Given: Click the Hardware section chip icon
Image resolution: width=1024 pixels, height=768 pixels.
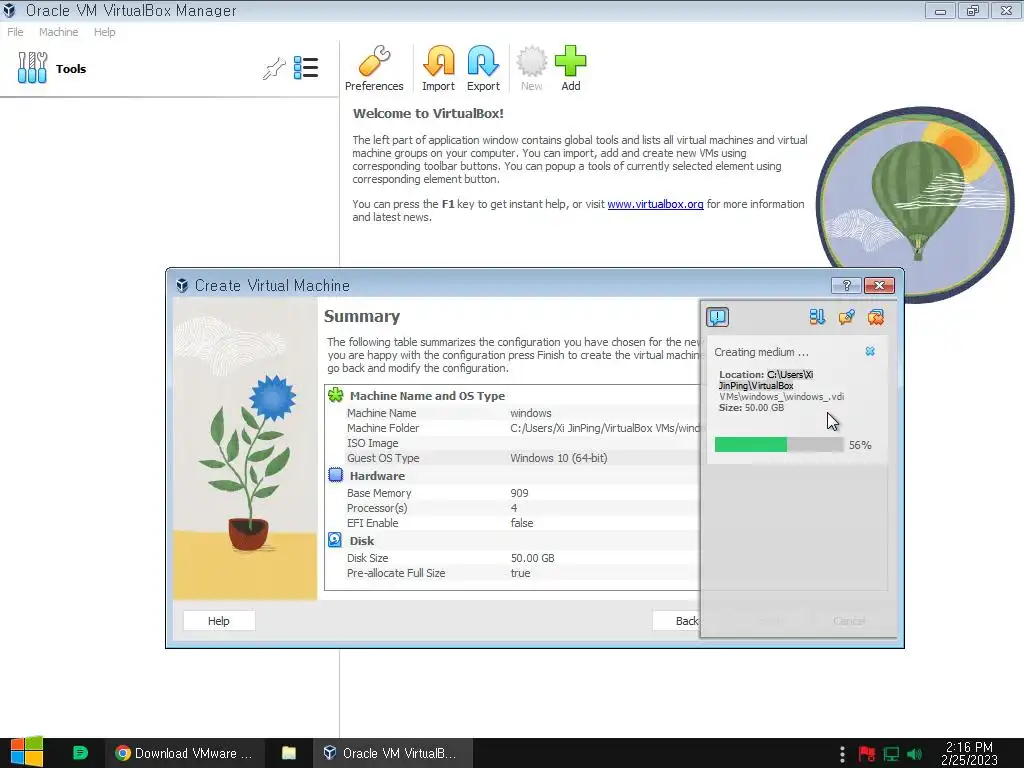Looking at the screenshot, I should click(x=336, y=475).
